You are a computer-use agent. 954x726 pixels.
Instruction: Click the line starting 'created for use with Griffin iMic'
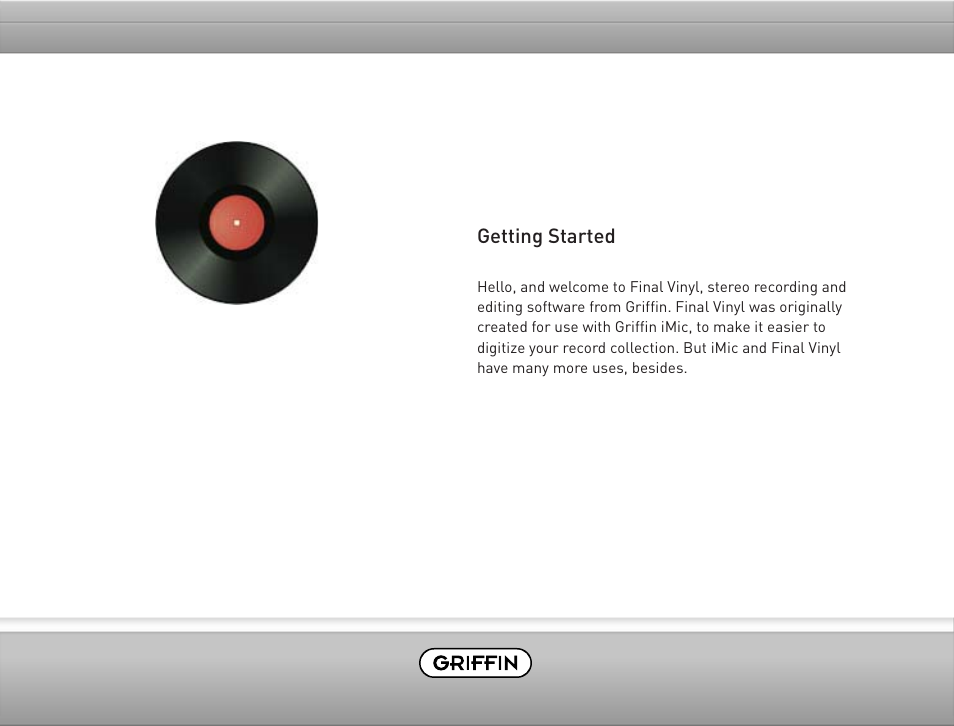(x=651, y=327)
